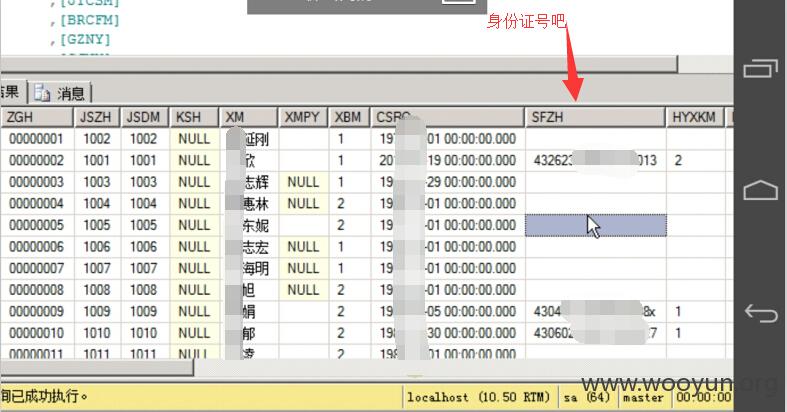Click the KSH column header
Image resolution: width=787 pixels, height=412 pixels.
click(195, 117)
